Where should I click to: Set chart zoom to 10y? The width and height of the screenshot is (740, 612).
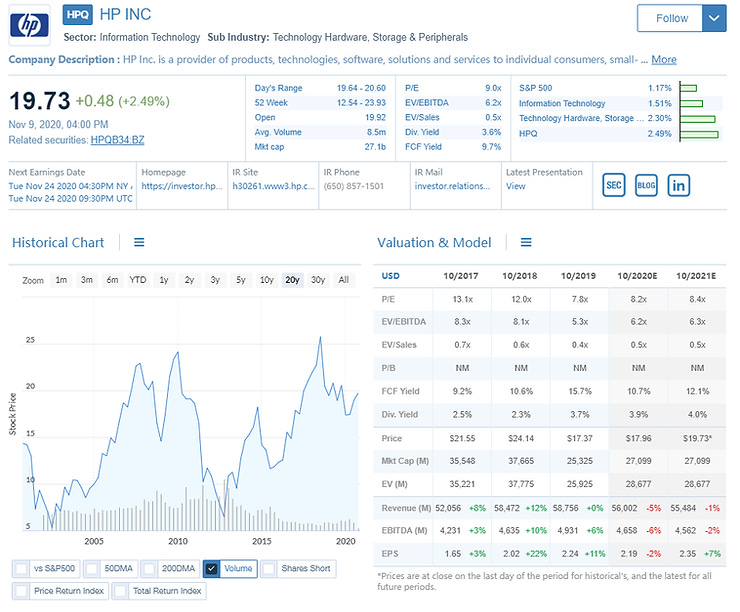click(267, 280)
